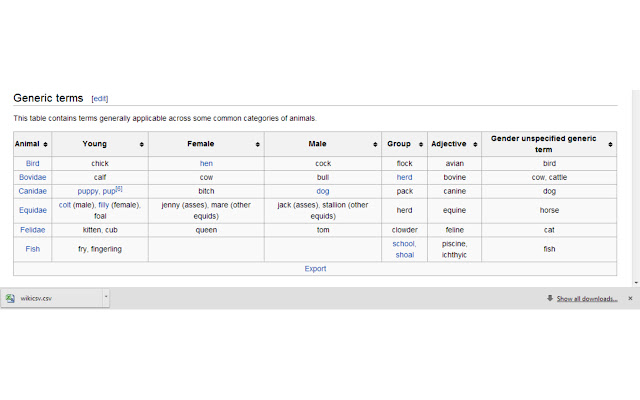The width and height of the screenshot is (640, 400).
Task: Click the 'cock' cell
Action: pos(323,163)
